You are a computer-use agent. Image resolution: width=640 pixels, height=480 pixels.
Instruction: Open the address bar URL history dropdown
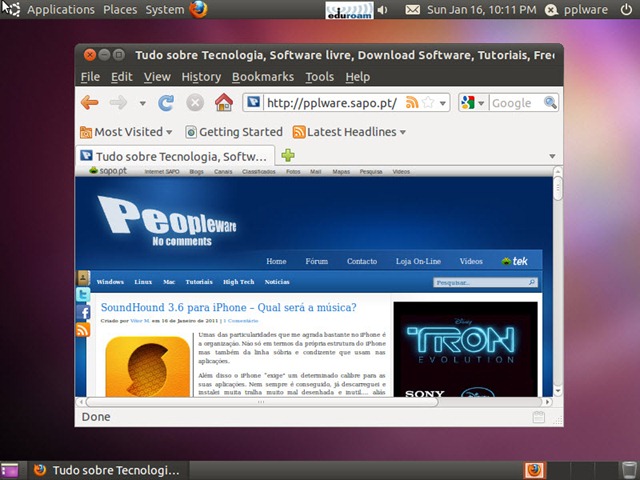tap(442, 103)
